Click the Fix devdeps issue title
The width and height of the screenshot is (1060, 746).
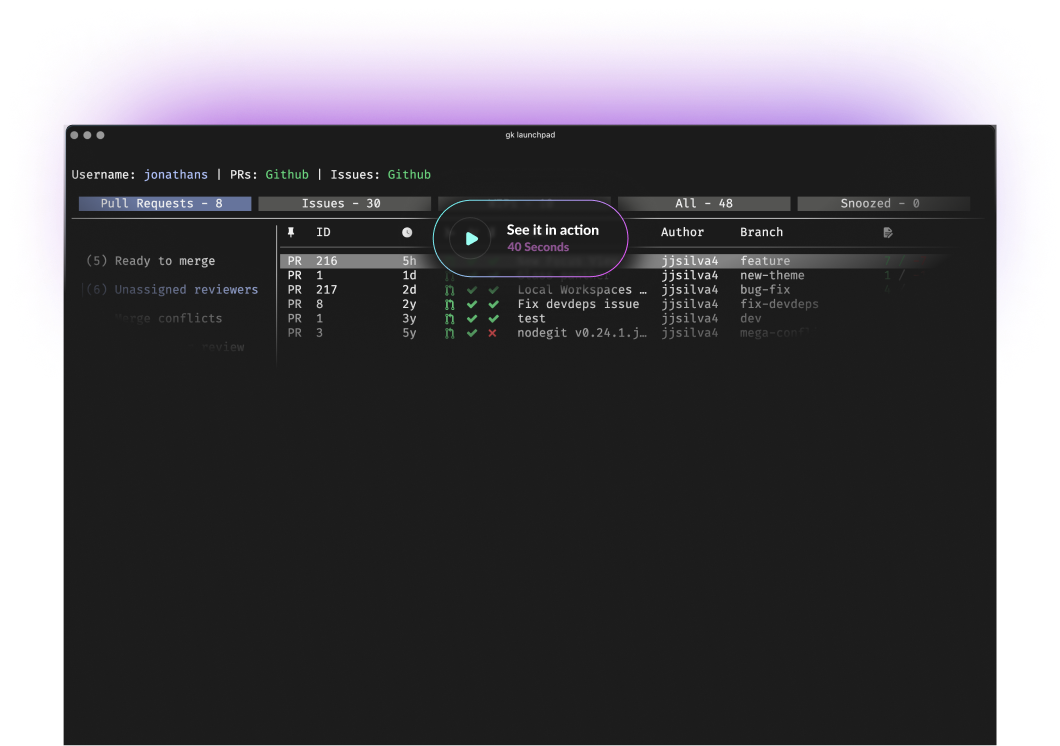coord(578,305)
